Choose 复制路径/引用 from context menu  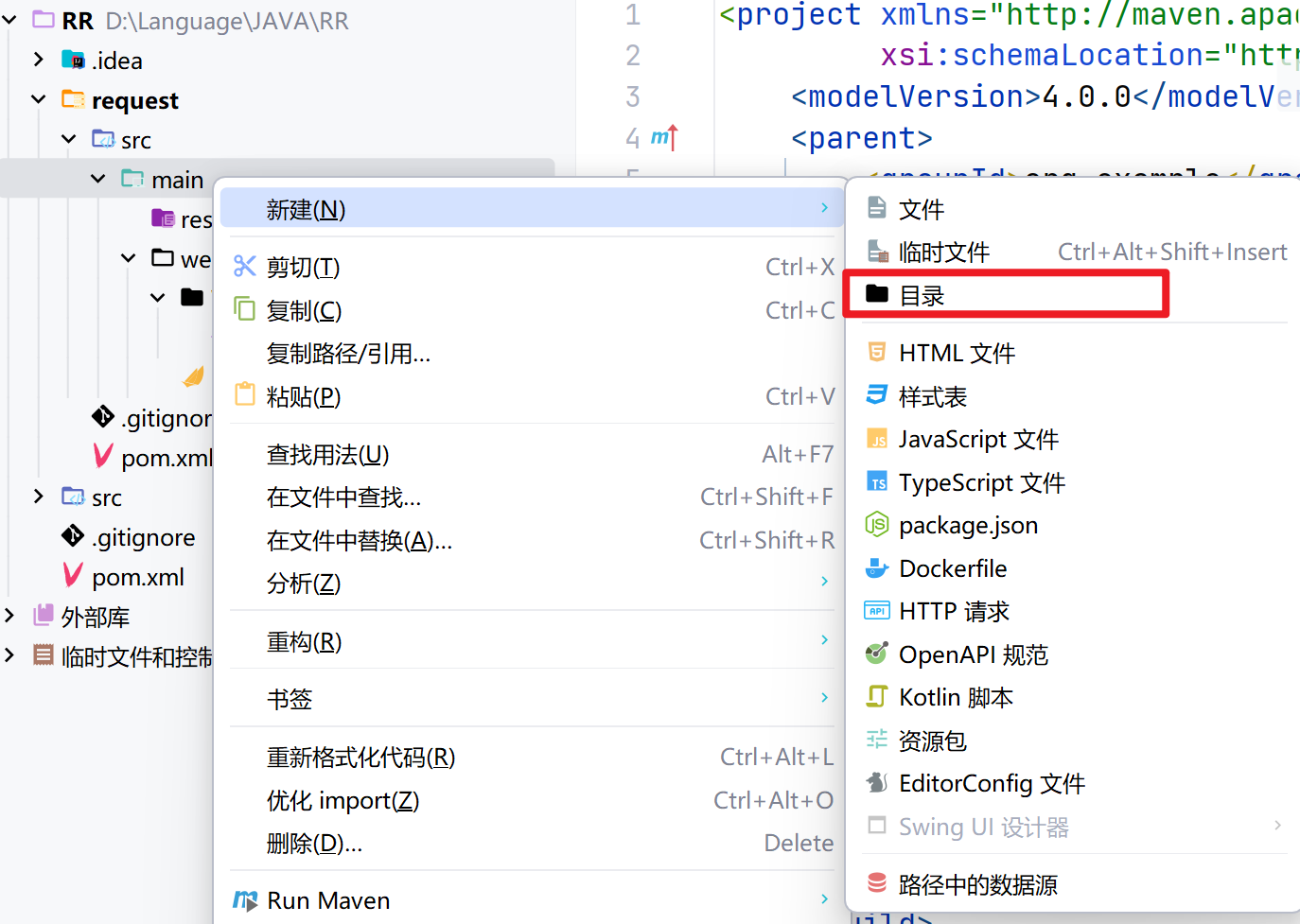pos(348,354)
